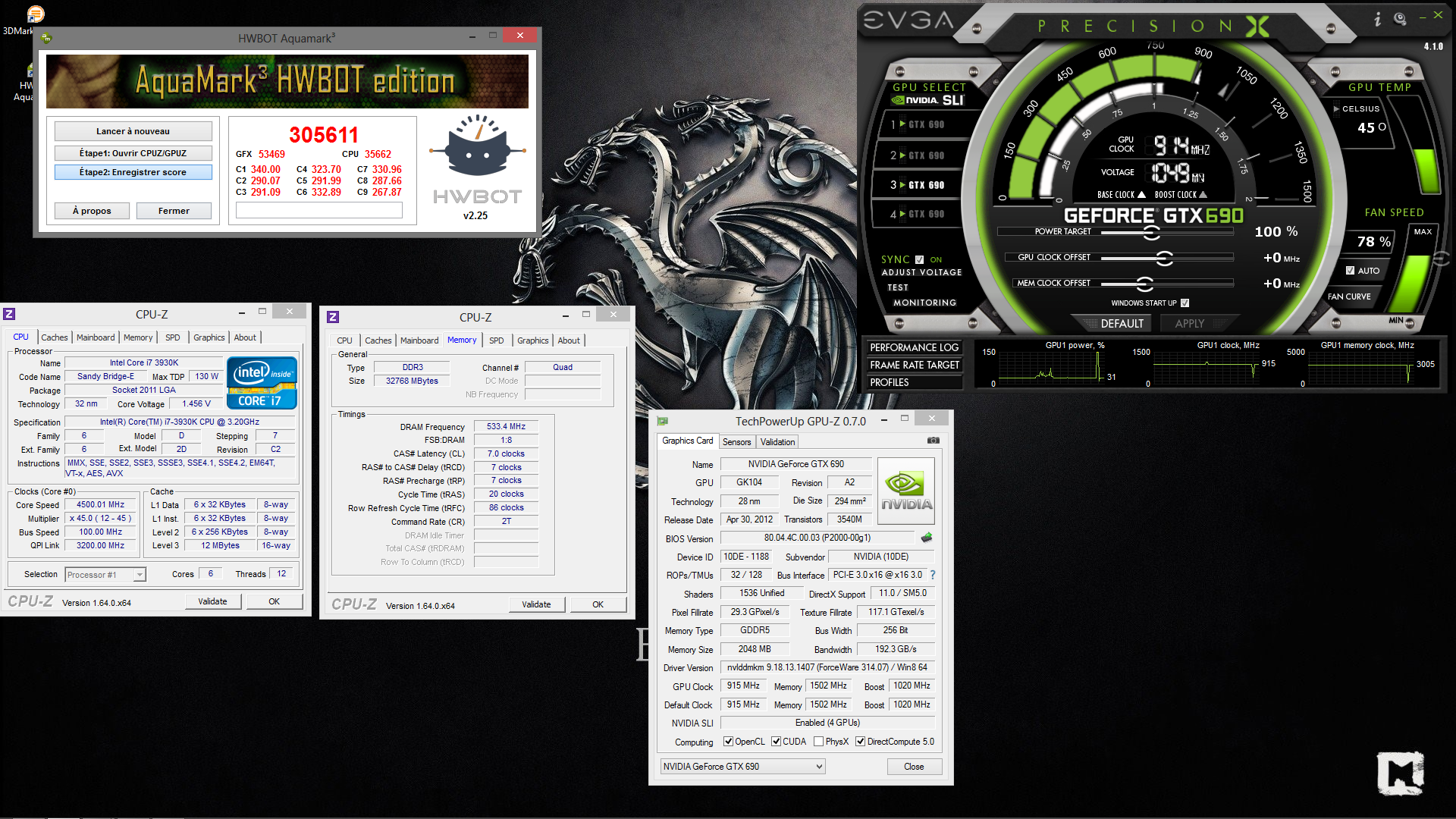Open the Validation tab in GPU-Z
The image size is (1456, 819).
pyautogui.click(x=777, y=442)
